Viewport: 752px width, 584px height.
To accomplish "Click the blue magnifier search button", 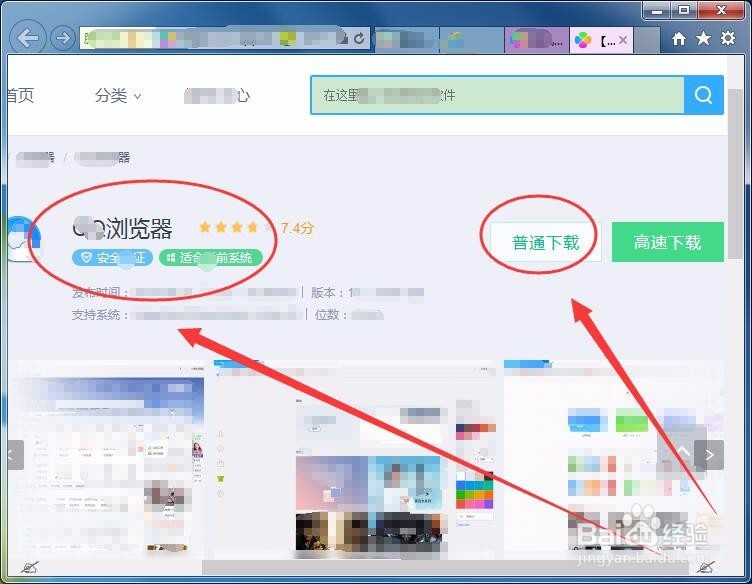I will [x=704, y=95].
